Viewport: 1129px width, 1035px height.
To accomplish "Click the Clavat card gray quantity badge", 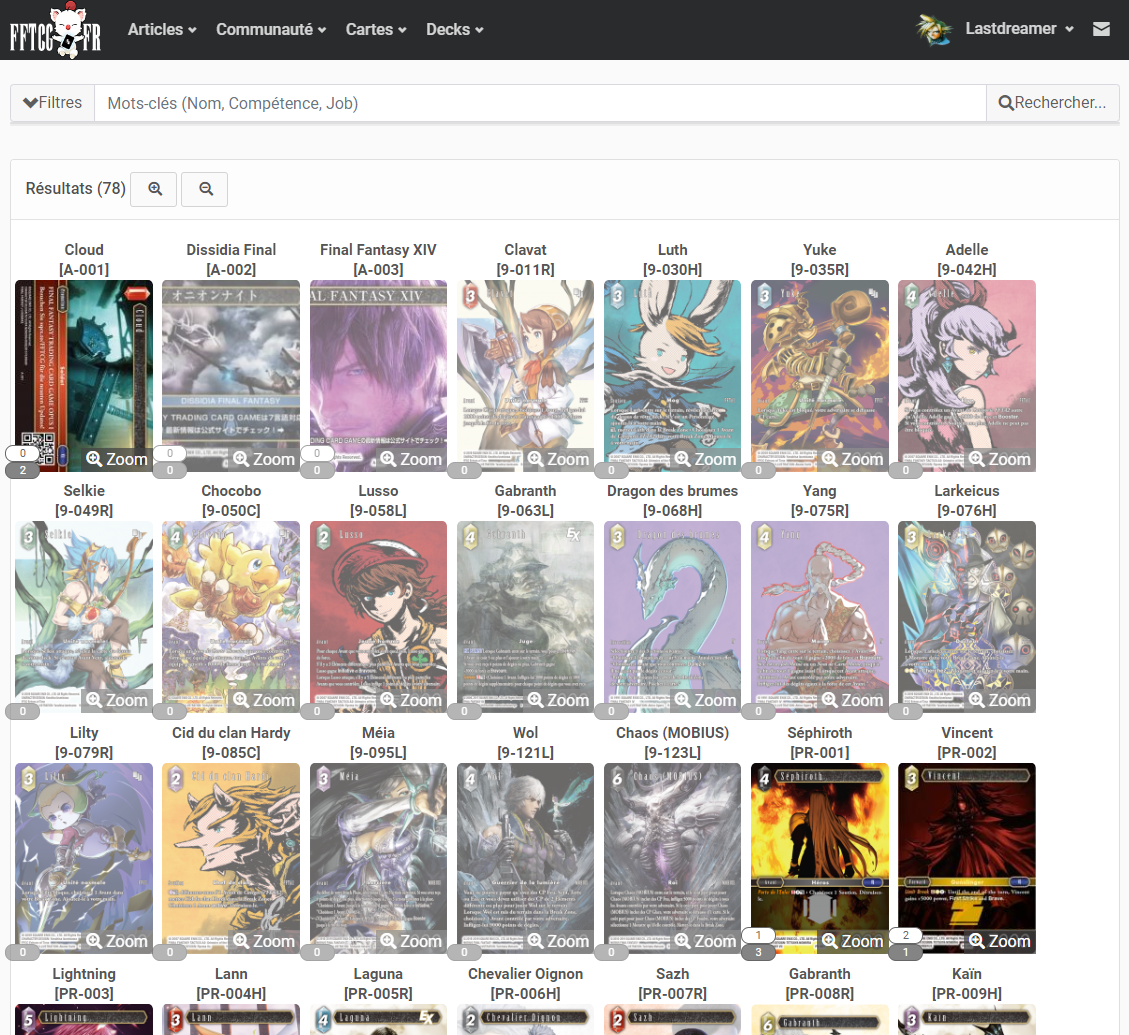I will click(464, 470).
